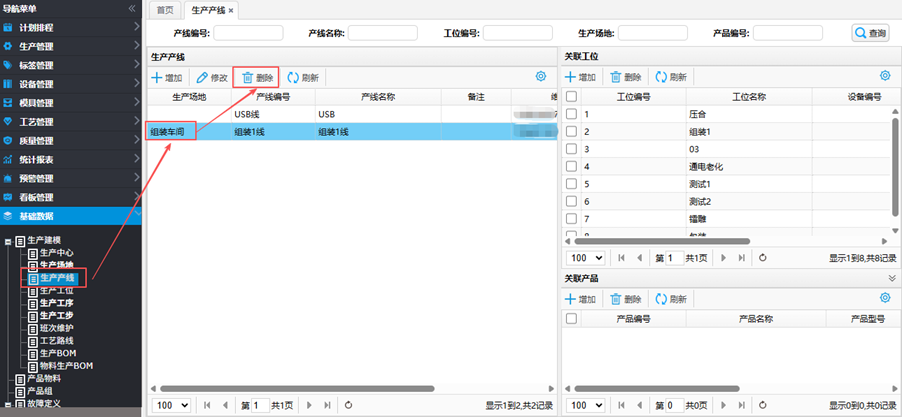Delete selected production line with 删除
902x417 pixels.
[257, 78]
